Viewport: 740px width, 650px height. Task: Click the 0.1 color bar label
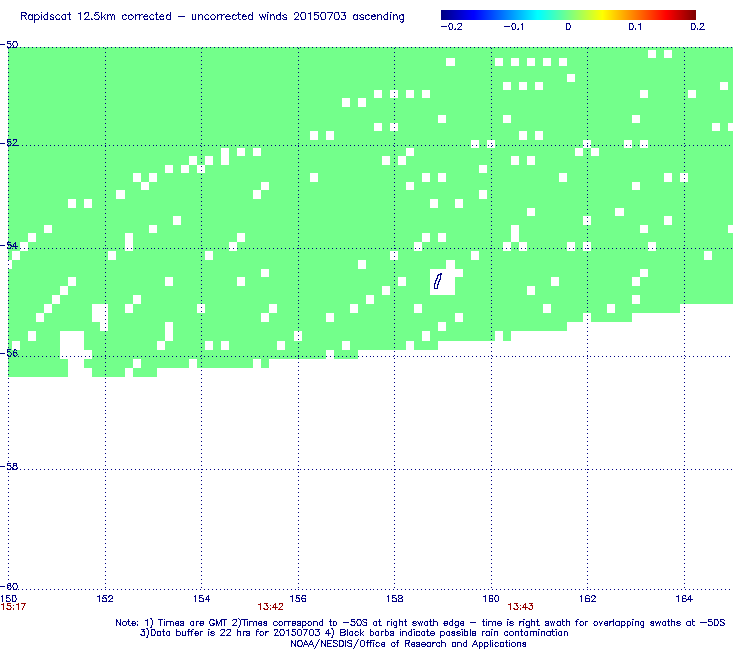(635, 27)
